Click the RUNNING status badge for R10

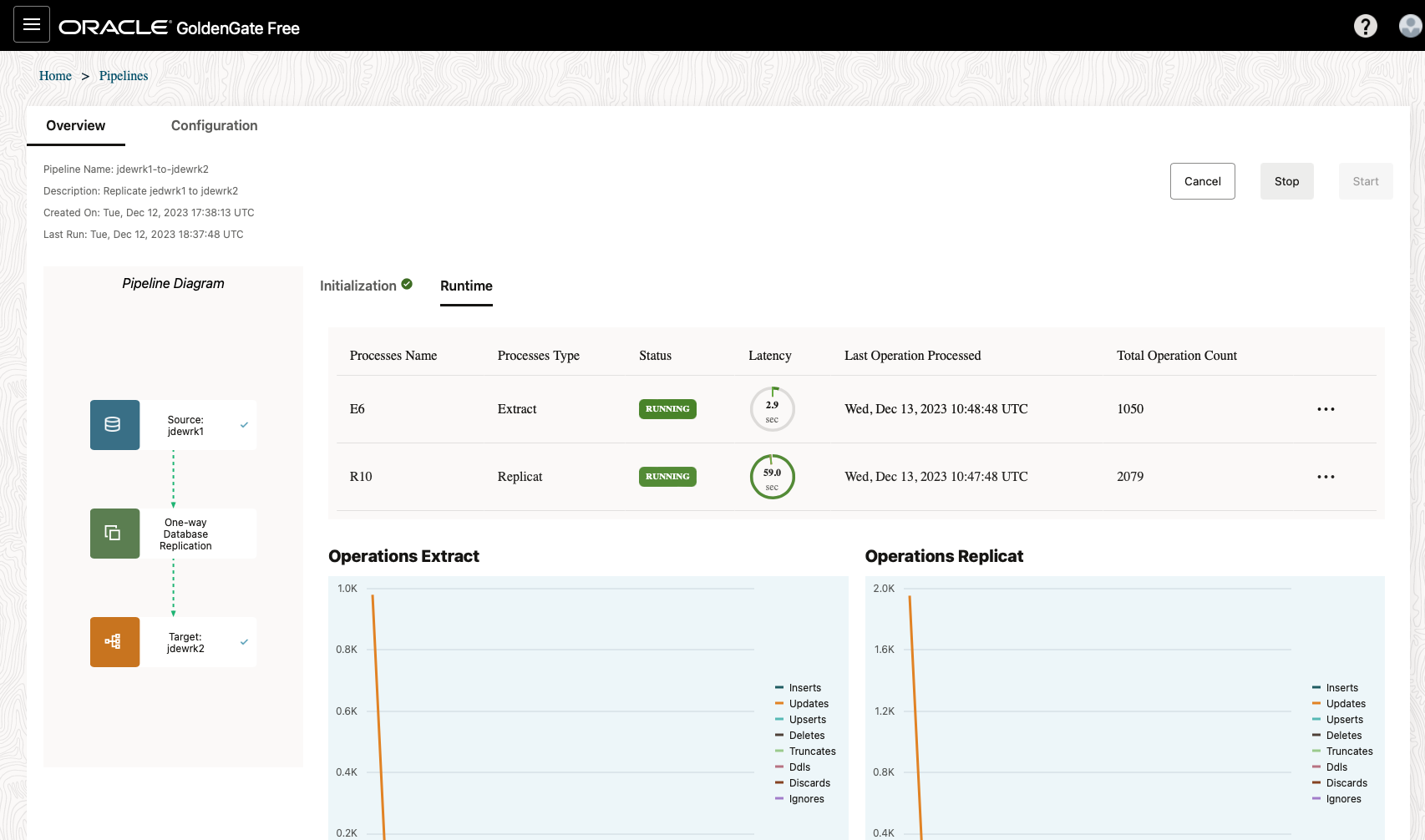click(667, 477)
